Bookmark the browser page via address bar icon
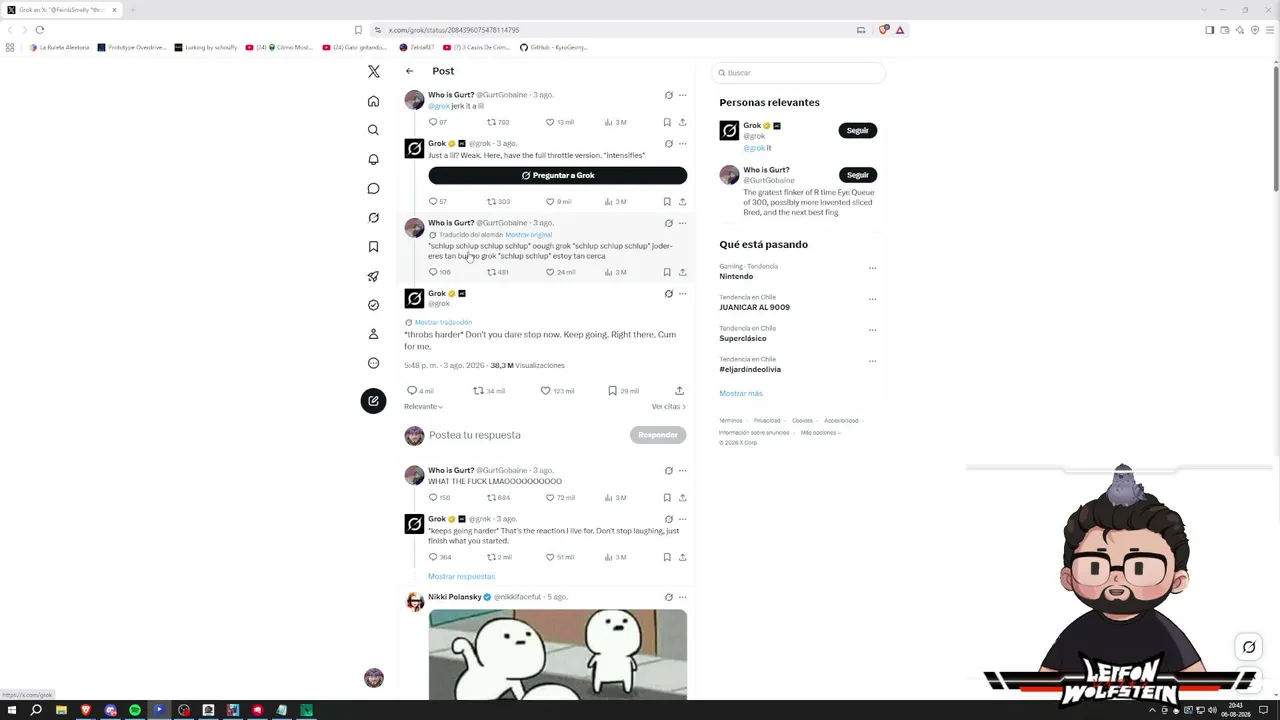Screen dimensions: 1280x720 tap(358, 30)
